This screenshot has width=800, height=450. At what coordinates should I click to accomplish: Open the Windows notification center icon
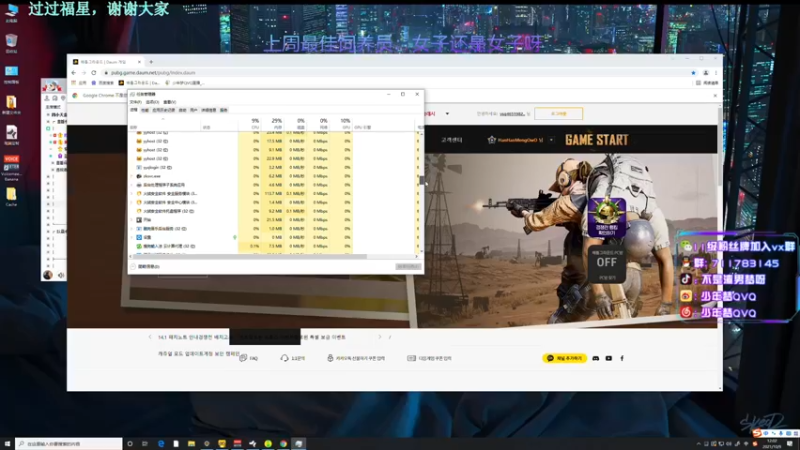(790, 444)
